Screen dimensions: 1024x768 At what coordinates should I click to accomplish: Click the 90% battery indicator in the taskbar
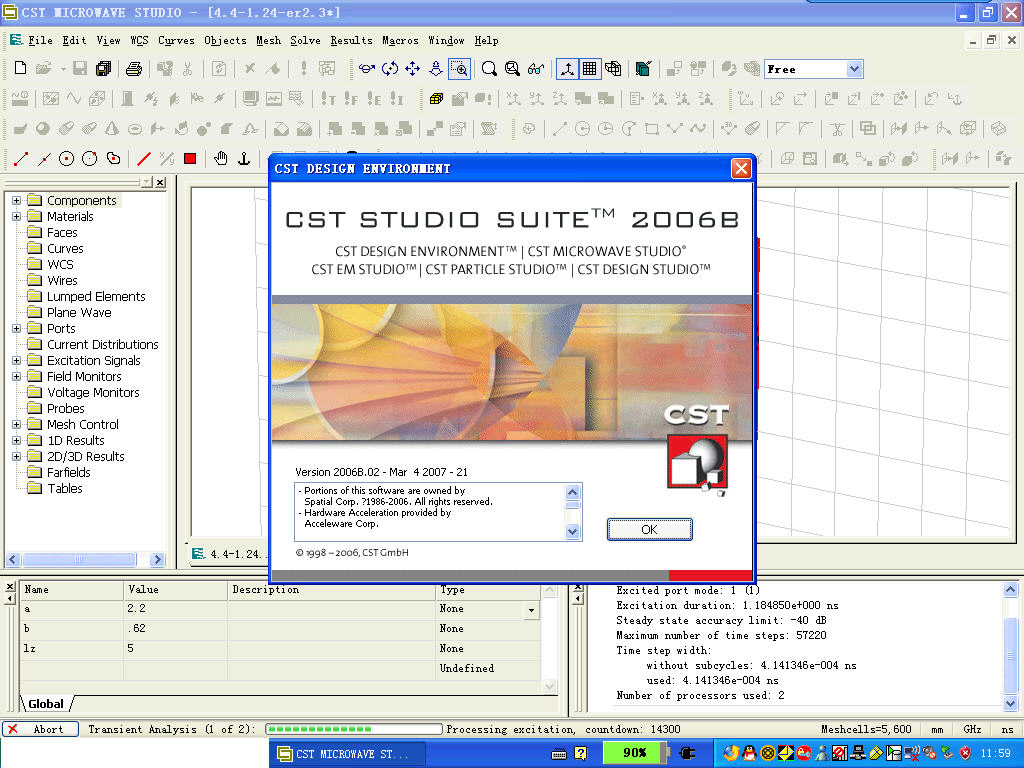coord(634,753)
